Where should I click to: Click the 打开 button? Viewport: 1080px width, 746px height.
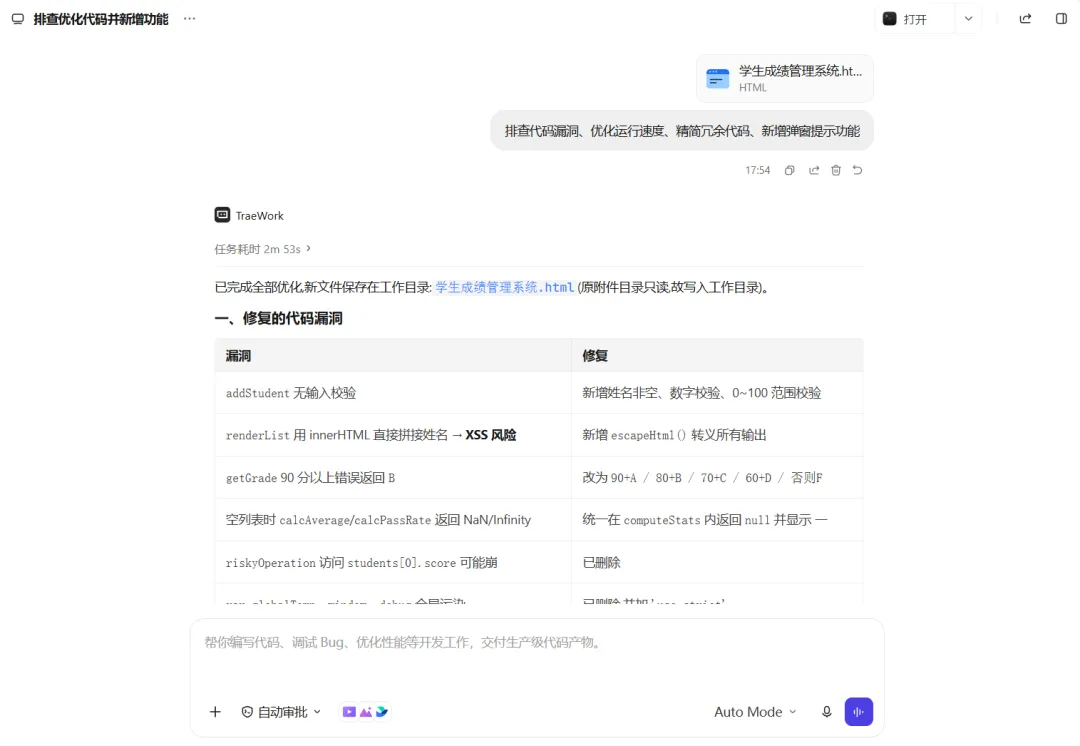(915, 19)
